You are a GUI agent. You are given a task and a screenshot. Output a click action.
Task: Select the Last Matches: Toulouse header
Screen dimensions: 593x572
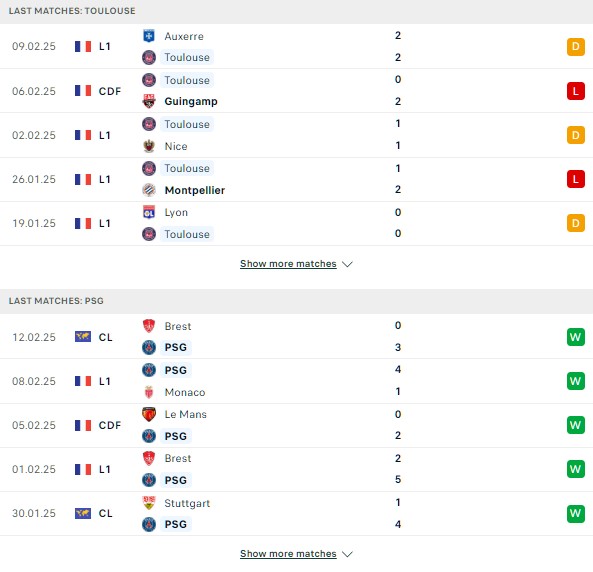pyautogui.click(x=72, y=11)
